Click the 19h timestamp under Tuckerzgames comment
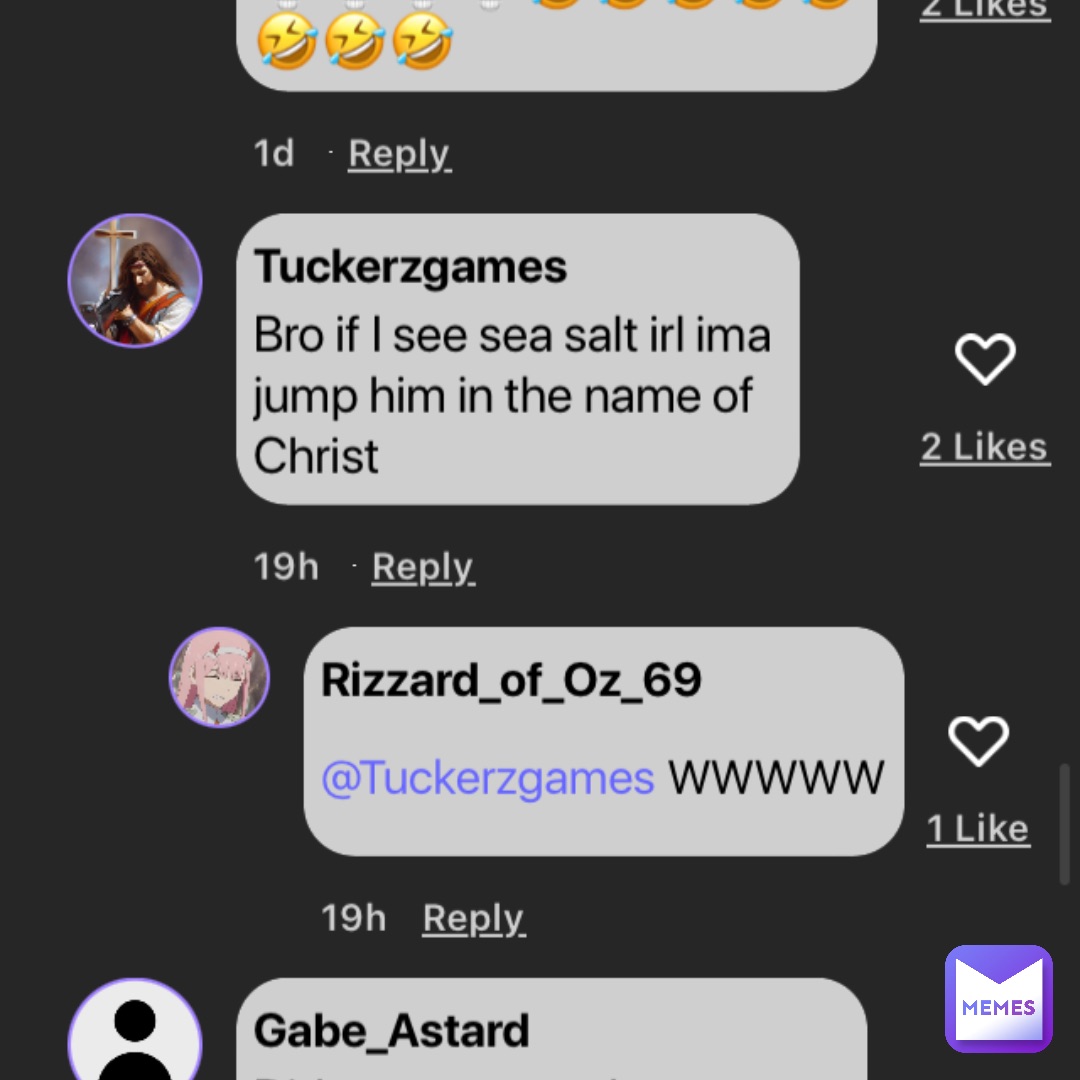The width and height of the screenshot is (1080, 1080). 286,567
